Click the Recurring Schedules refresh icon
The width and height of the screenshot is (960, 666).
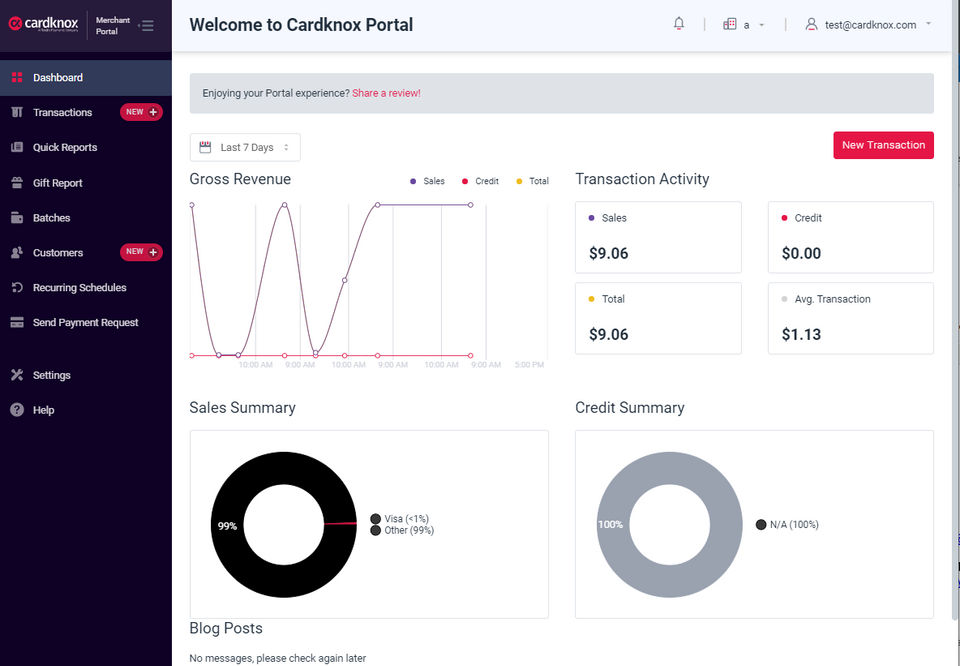tap(17, 287)
